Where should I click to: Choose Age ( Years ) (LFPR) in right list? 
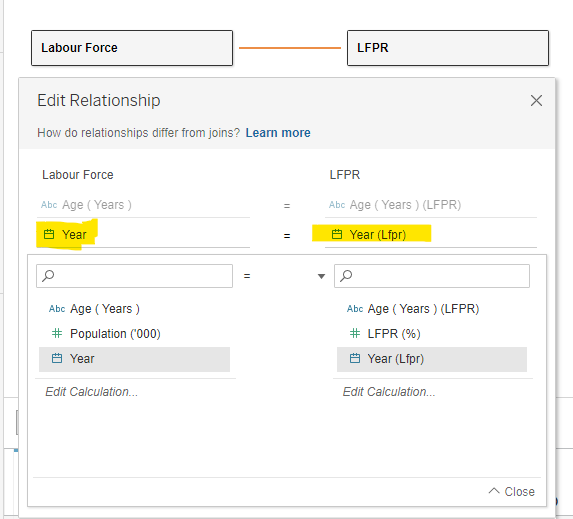[x=432, y=309]
